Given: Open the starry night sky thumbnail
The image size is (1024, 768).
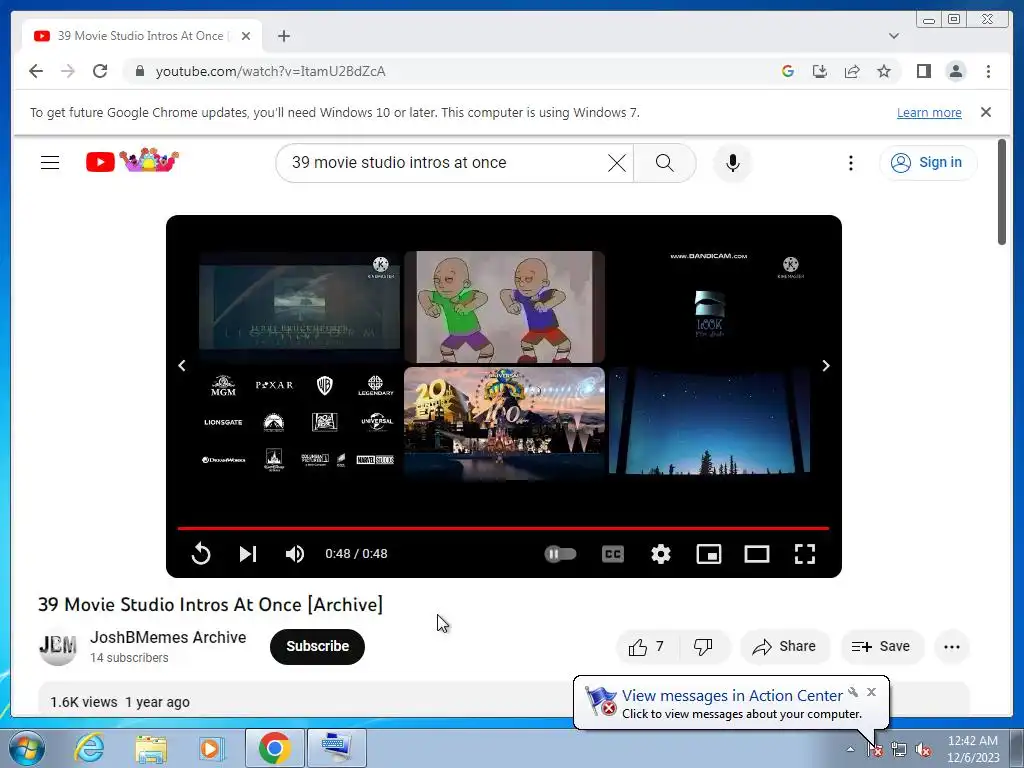Looking at the screenshot, I should click(709, 421).
